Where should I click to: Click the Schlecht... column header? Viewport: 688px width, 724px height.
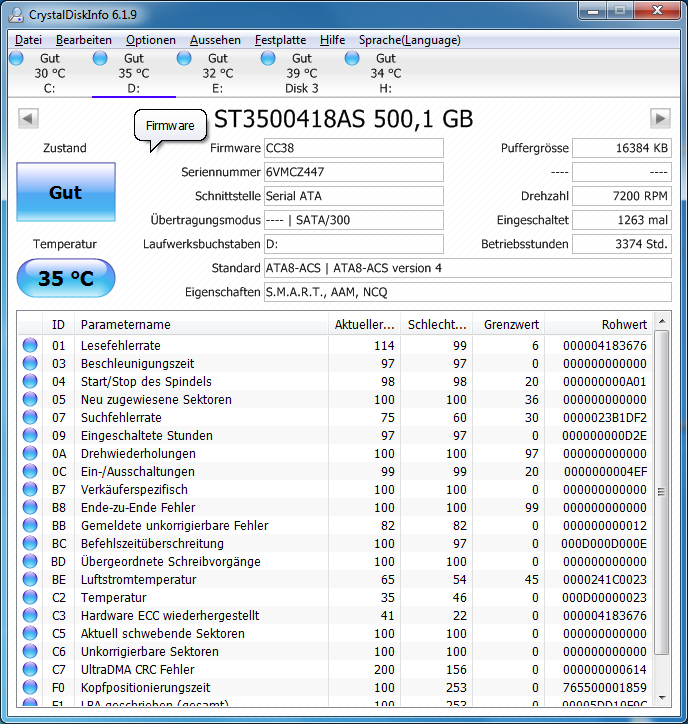(437, 325)
